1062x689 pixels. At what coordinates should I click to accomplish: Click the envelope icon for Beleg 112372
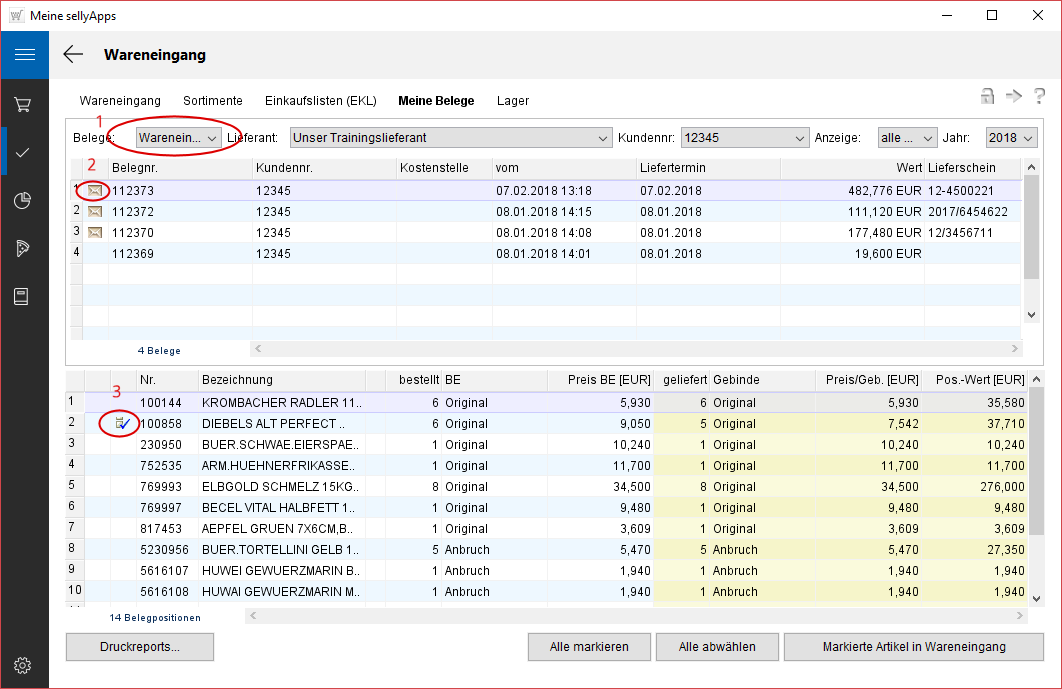click(x=95, y=211)
